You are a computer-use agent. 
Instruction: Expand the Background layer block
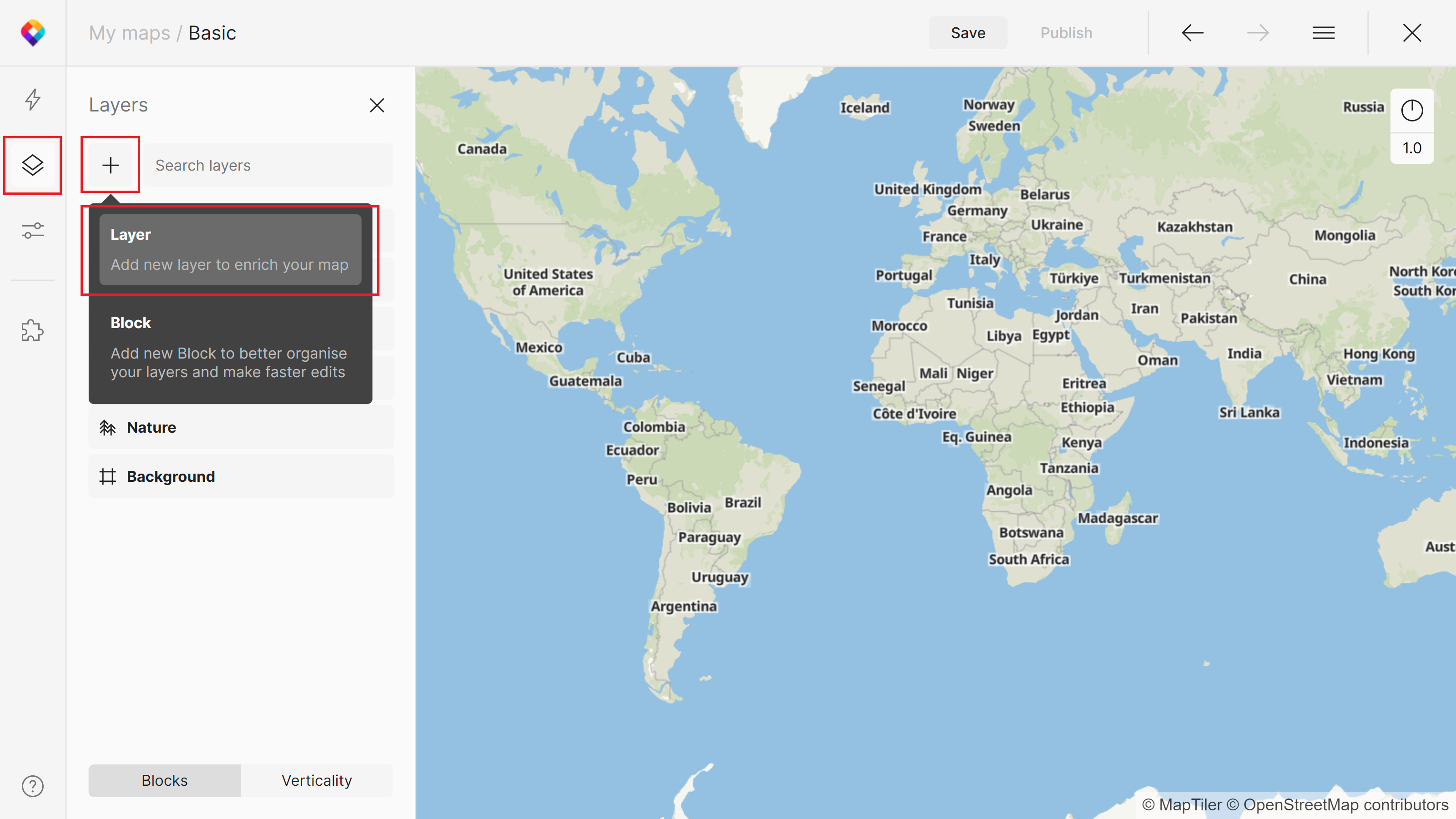pyautogui.click(x=241, y=476)
